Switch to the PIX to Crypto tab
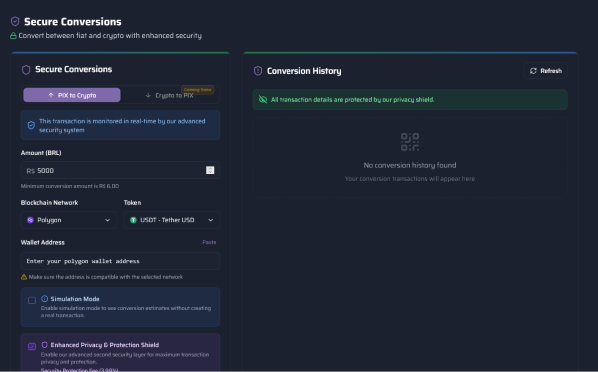Viewport: 598px width, 372px height. point(72,95)
